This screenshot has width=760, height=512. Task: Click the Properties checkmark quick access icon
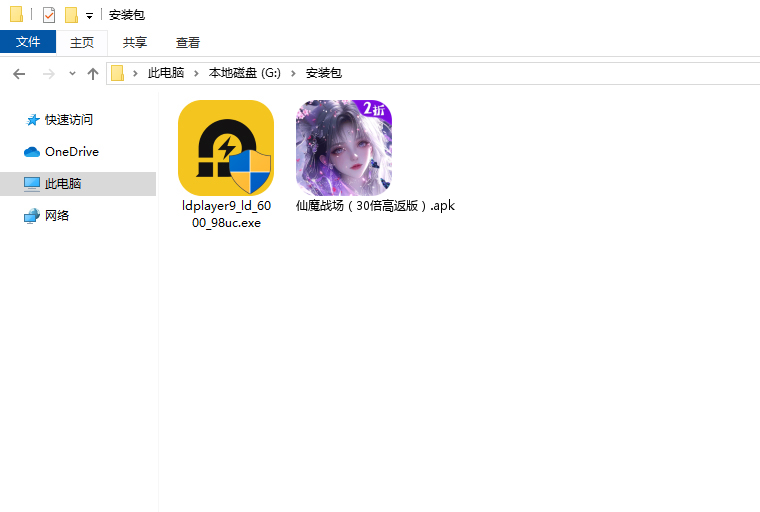[x=49, y=15]
